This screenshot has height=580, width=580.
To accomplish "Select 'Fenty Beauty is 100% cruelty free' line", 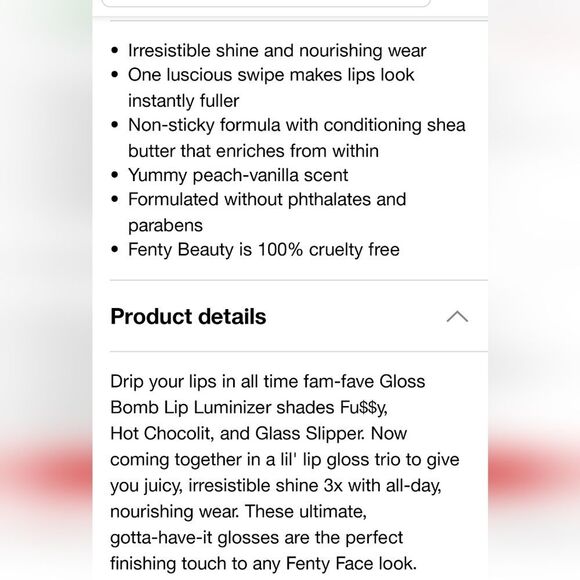I will pos(264,249).
